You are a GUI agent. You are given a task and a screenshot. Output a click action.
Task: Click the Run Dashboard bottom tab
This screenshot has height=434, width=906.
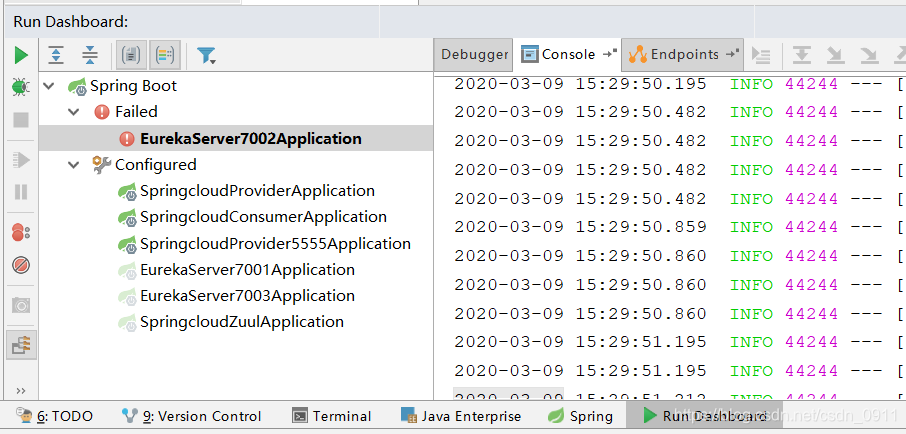pos(704,416)
